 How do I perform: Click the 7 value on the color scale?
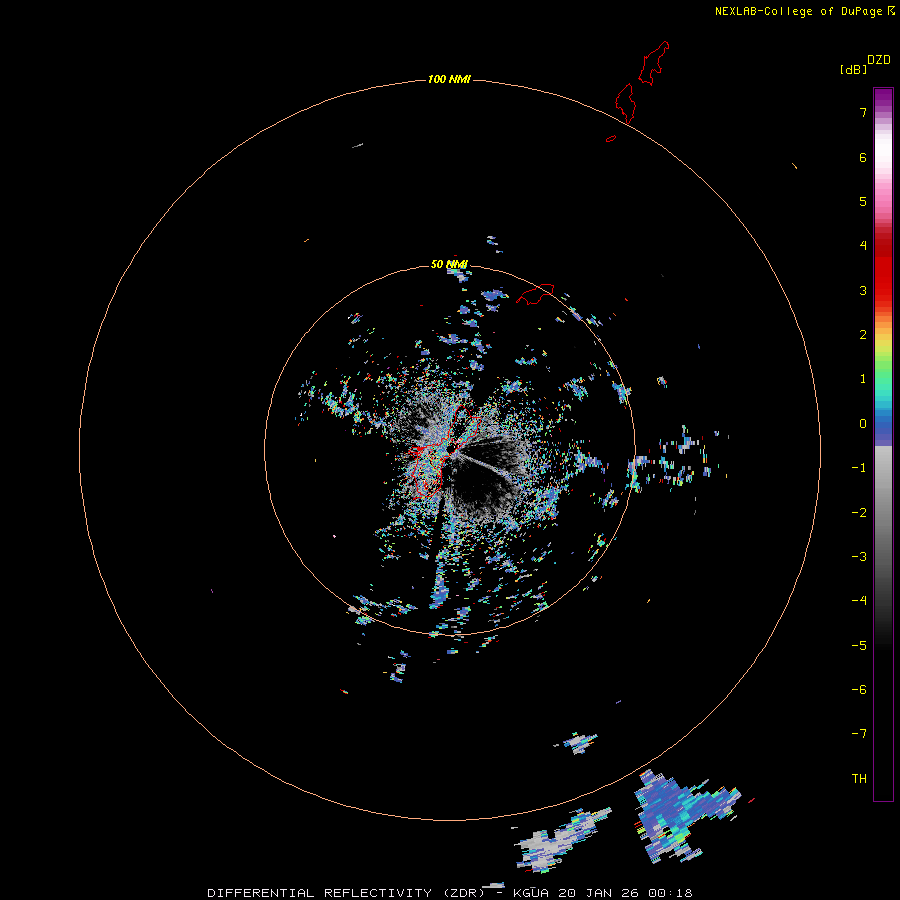(863, 112)
